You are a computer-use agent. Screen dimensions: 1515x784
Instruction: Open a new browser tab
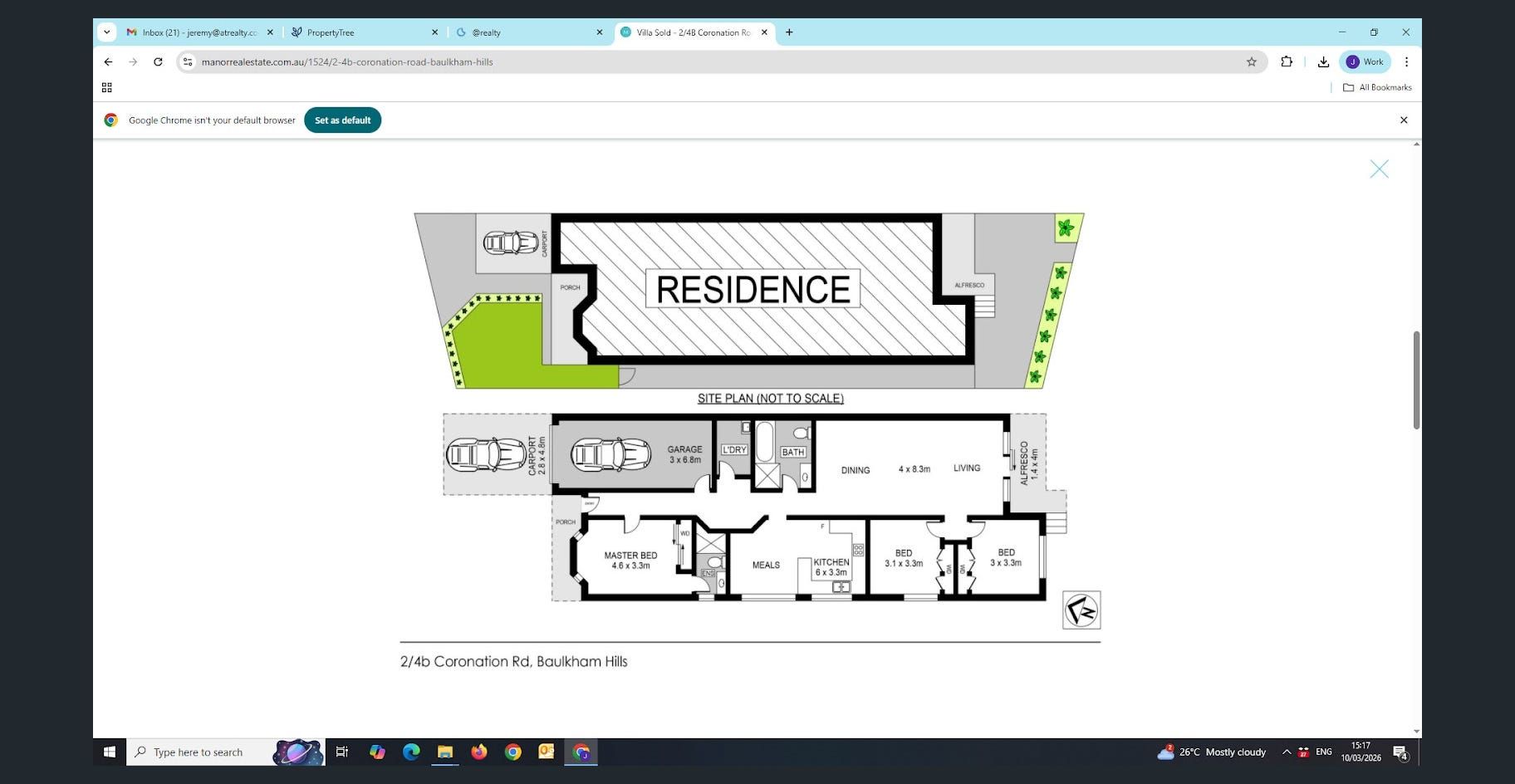pos(789,32)
